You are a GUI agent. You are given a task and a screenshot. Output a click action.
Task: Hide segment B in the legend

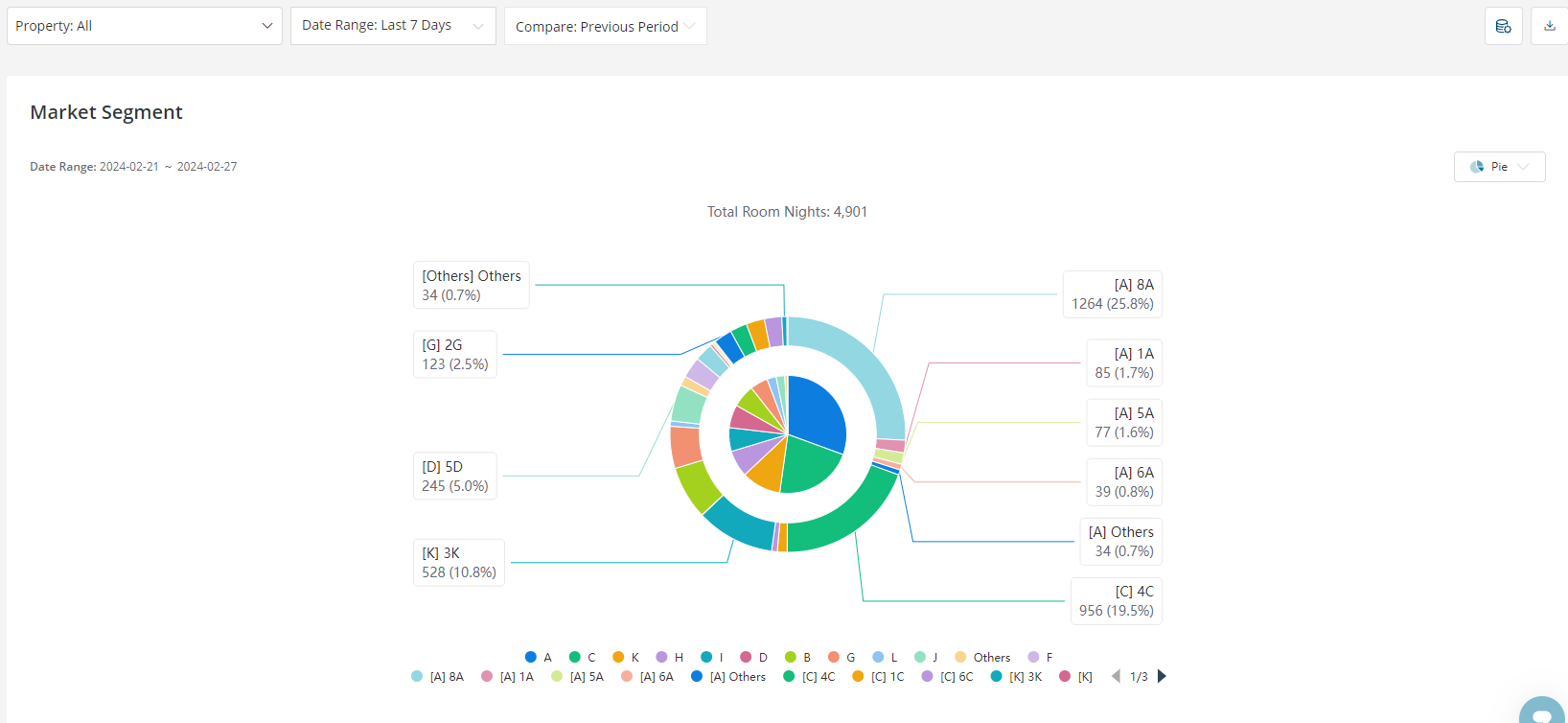(x=798, y=657)
